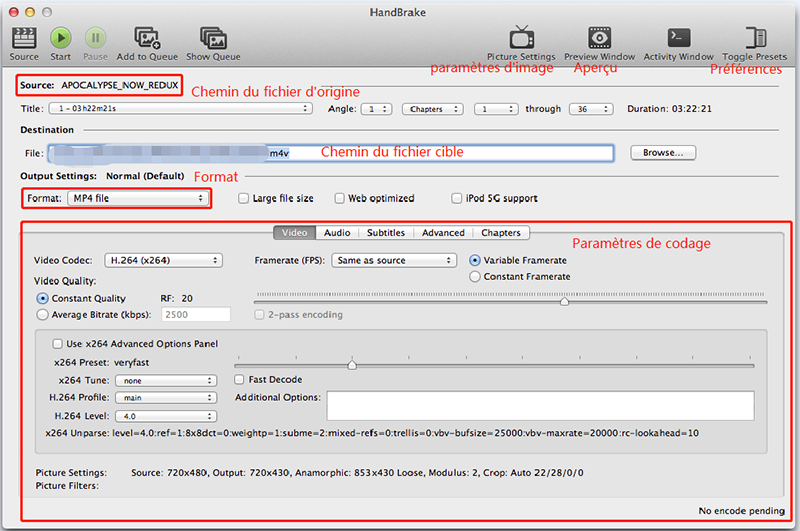
Task: Click the APOCALYPSE_NOW_REDUX source name
Action: point(120,85)
